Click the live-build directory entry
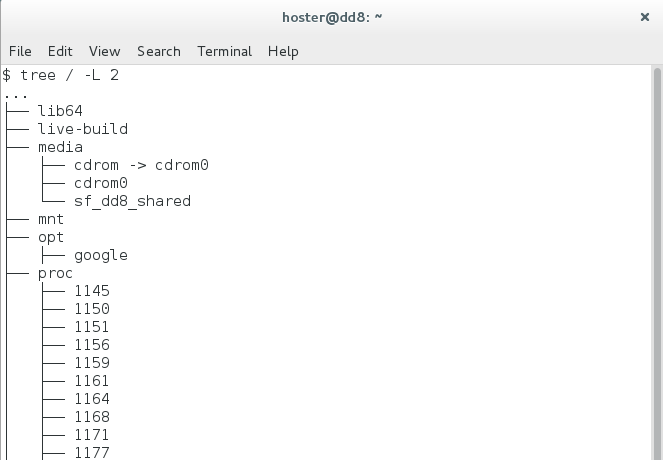The height and width of the screenshot is (460, 663). [x=83, y=129]
